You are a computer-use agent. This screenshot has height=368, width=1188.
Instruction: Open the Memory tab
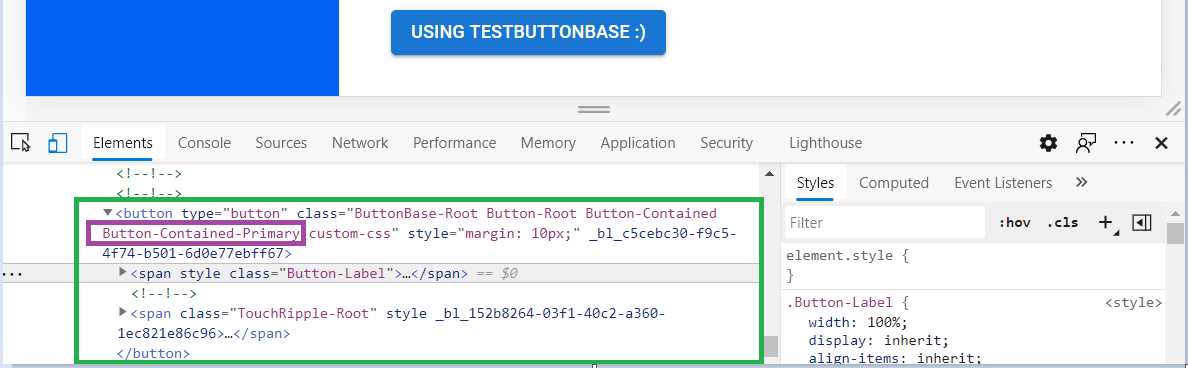(548, 143)
